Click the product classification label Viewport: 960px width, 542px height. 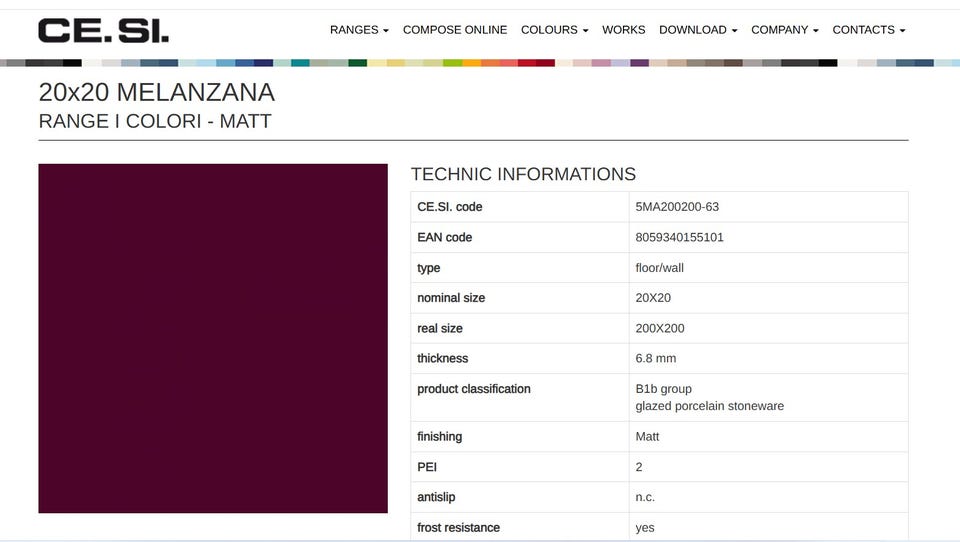coord(474,389)
